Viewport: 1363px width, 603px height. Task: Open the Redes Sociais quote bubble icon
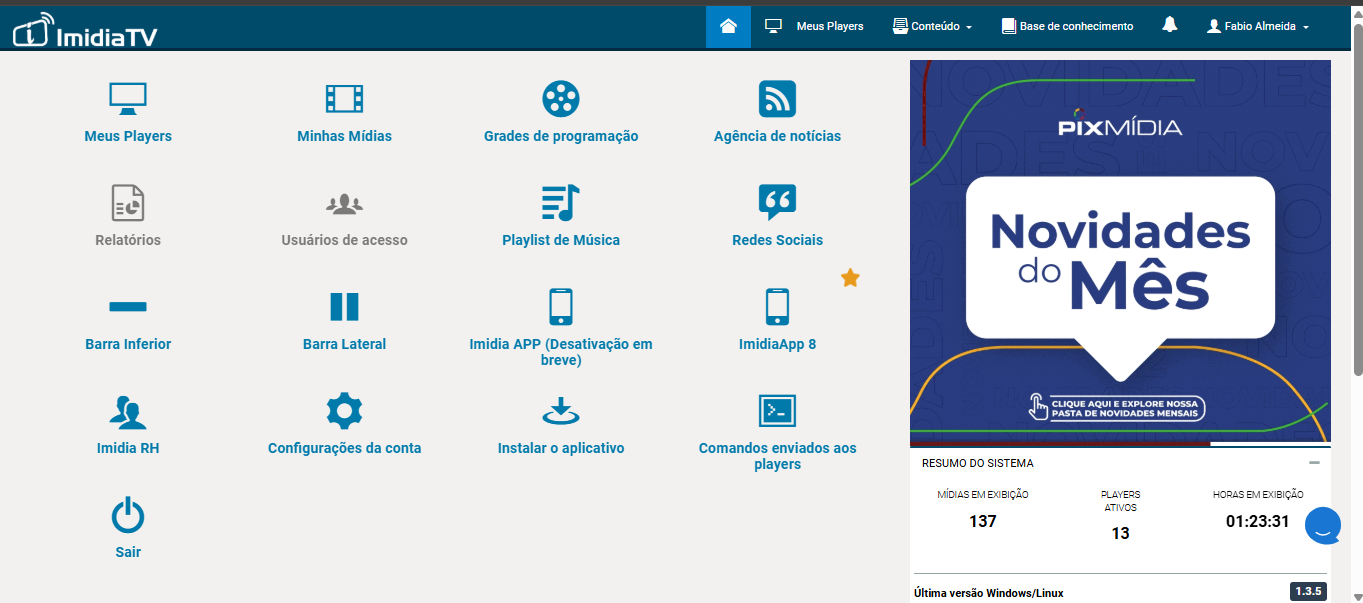tap(777, 202)
